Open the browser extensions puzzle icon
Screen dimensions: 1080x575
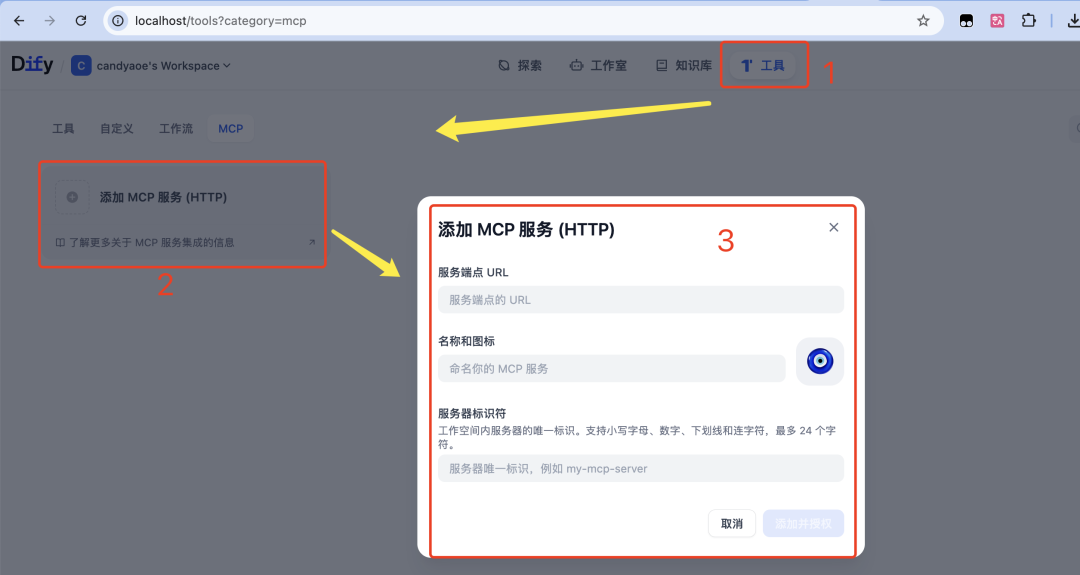[1028, 21]
